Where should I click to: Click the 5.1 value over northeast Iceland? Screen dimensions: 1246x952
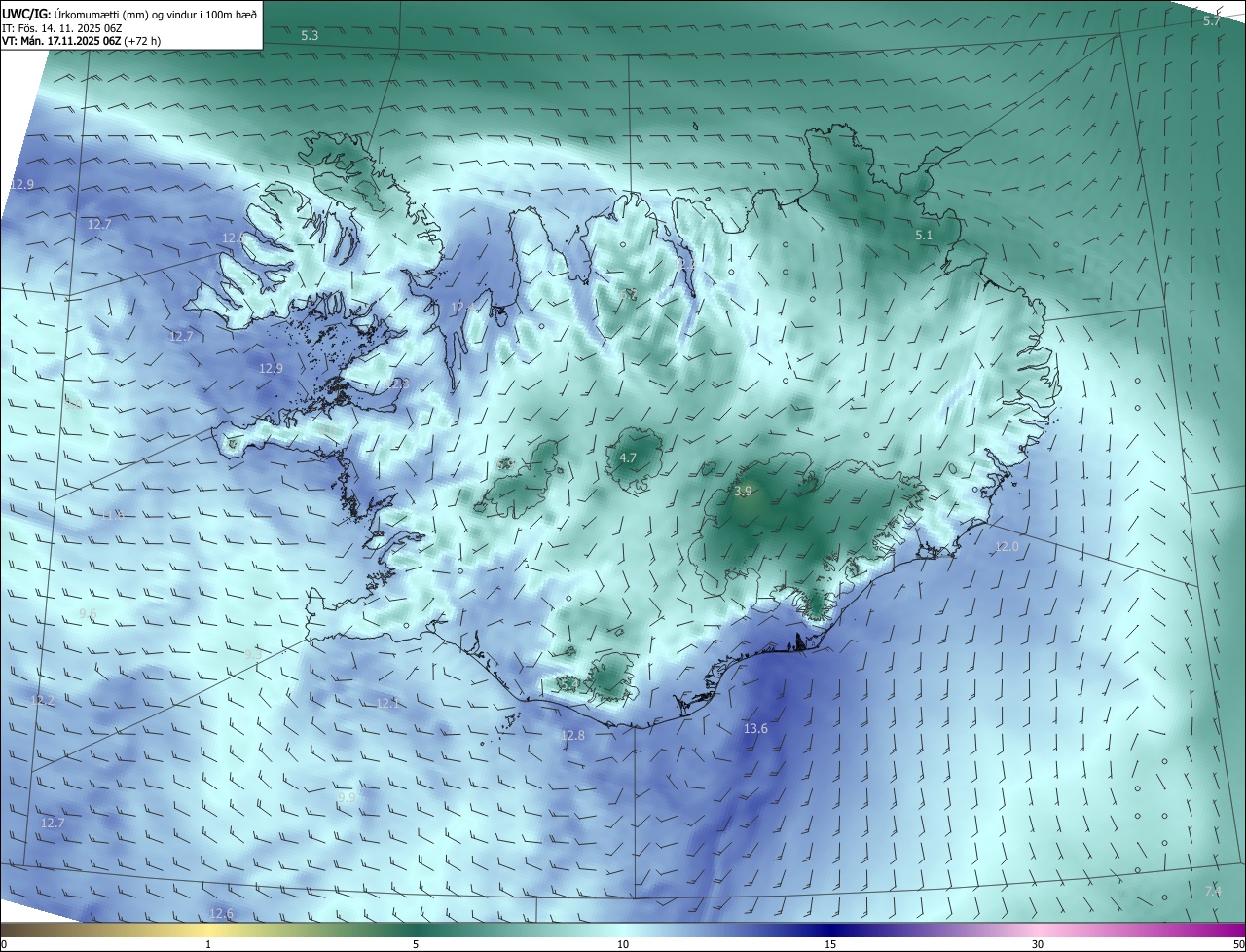coord(924,236)
